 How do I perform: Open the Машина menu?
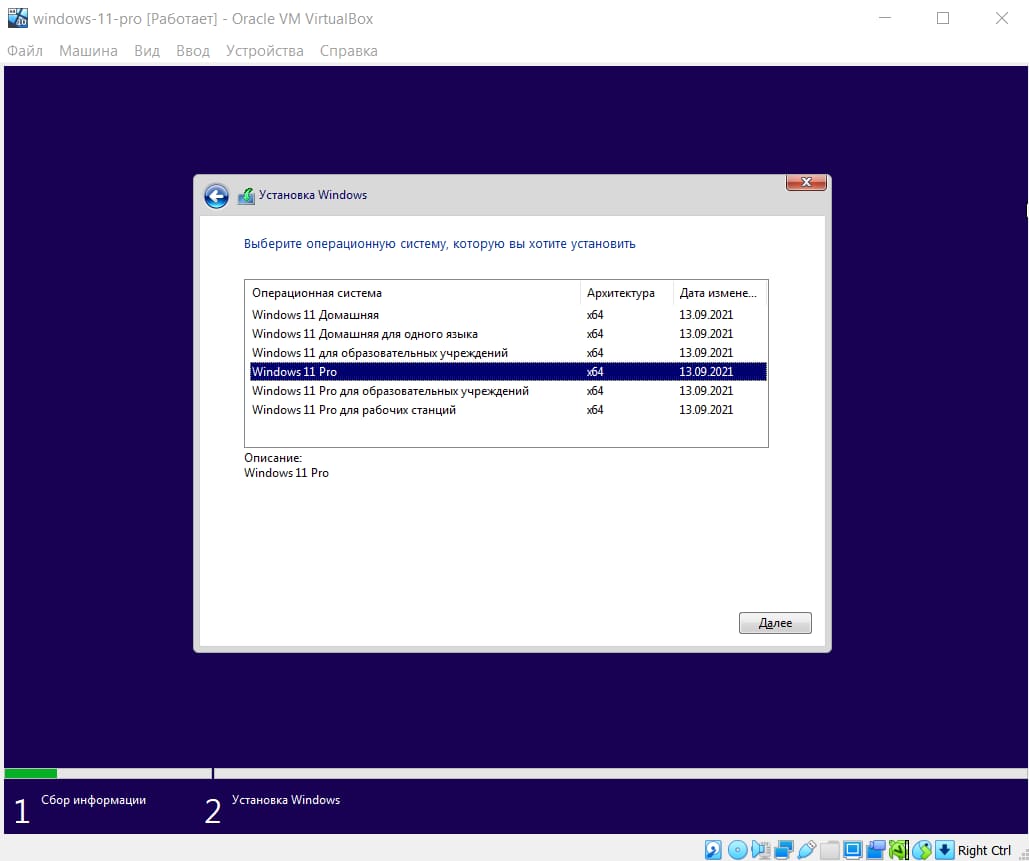(89, 51)
